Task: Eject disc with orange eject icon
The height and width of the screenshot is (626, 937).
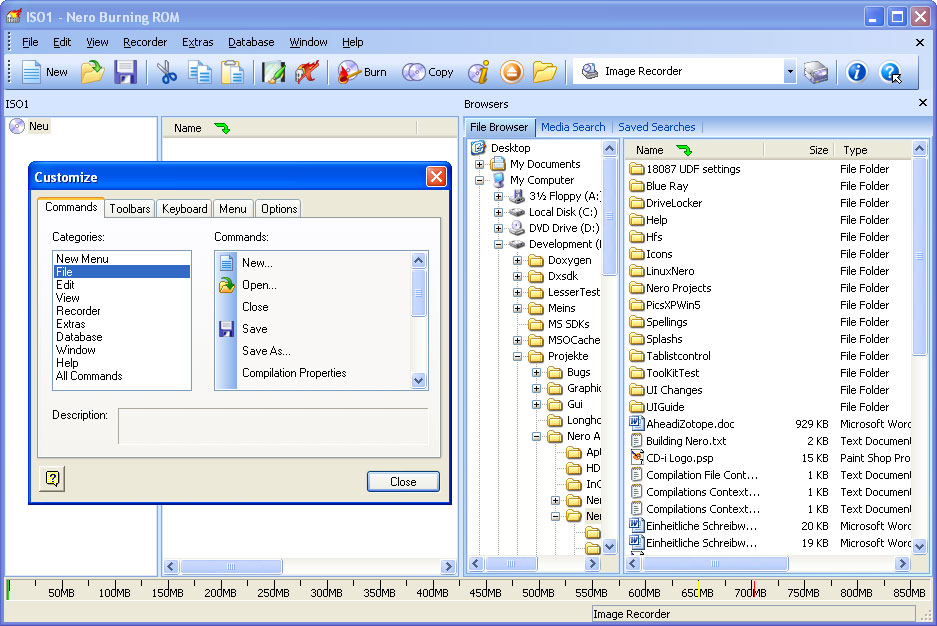Action: click(512, 72)
